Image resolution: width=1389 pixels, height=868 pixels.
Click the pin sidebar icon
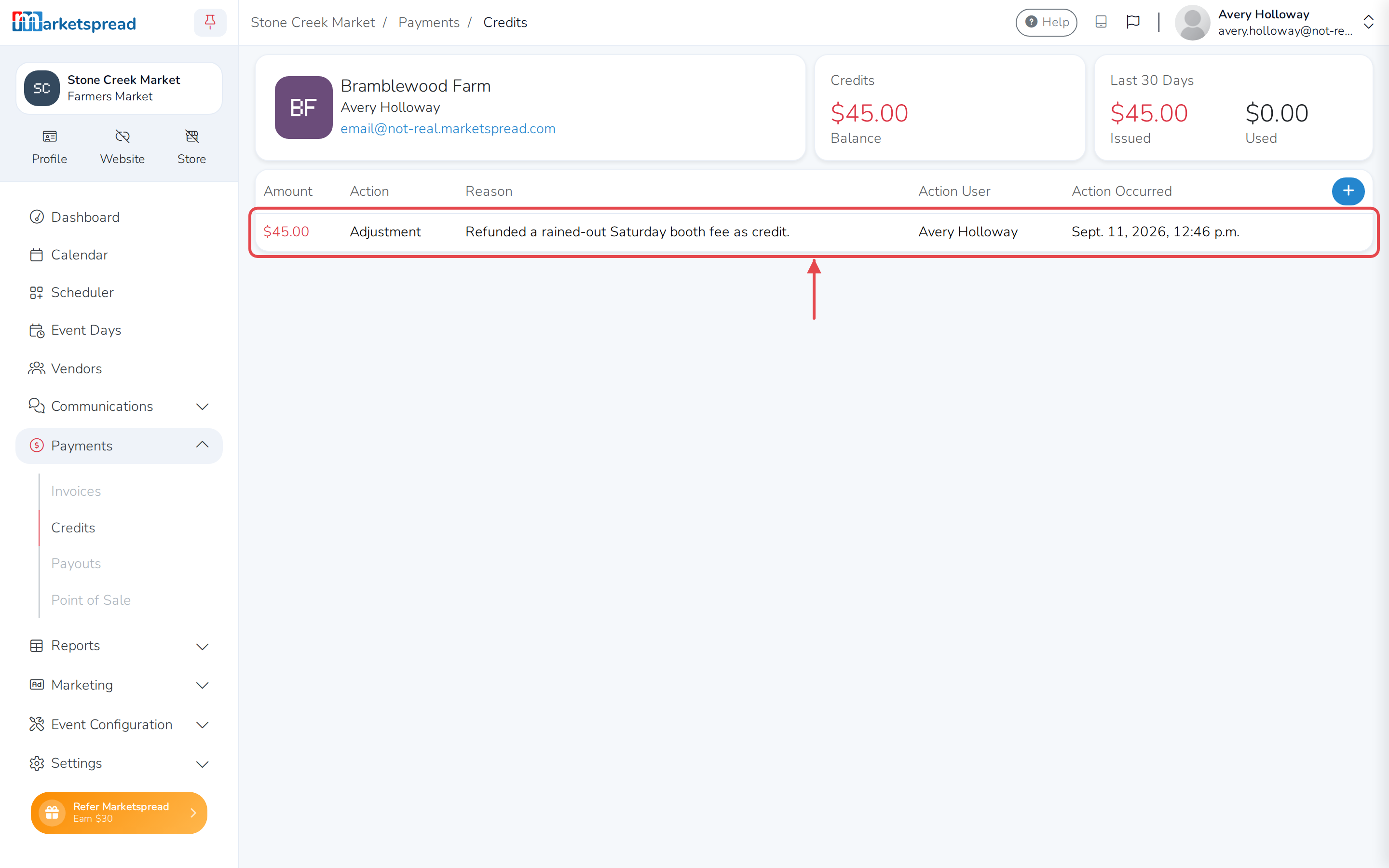pos(210,22)
